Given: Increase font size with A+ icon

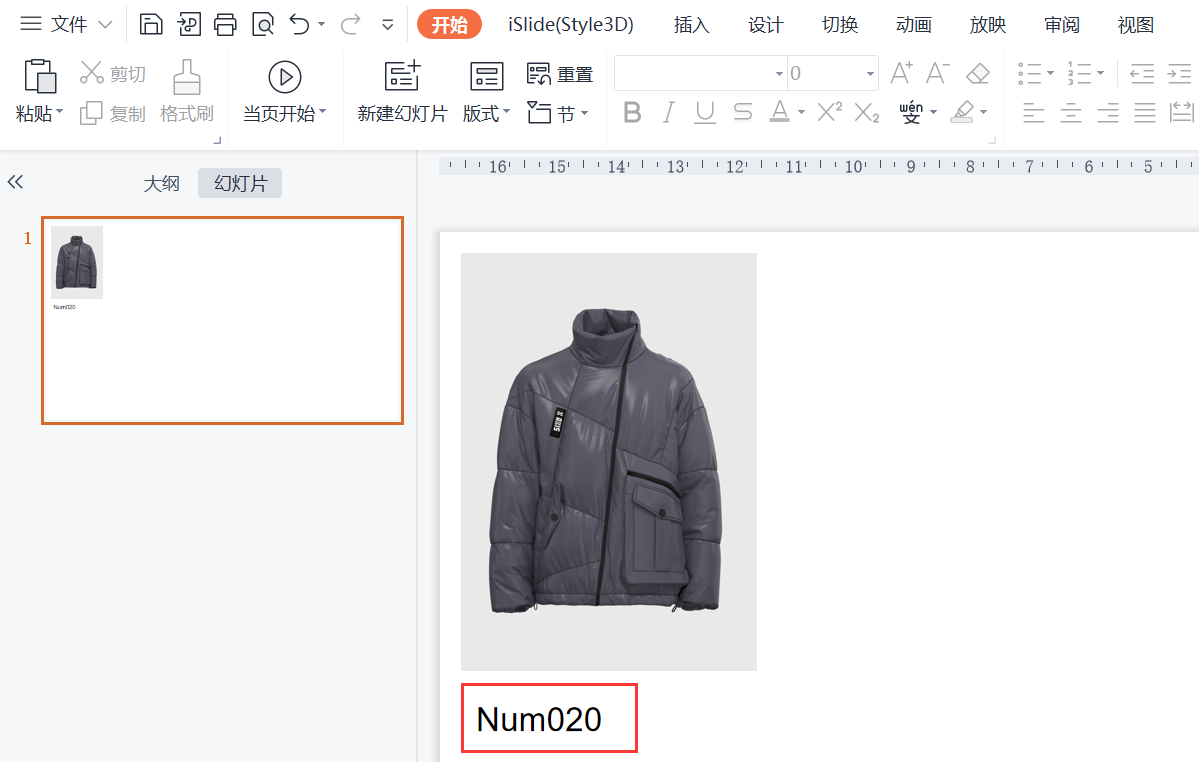Looking at the screenshot, I should point(901,73).
